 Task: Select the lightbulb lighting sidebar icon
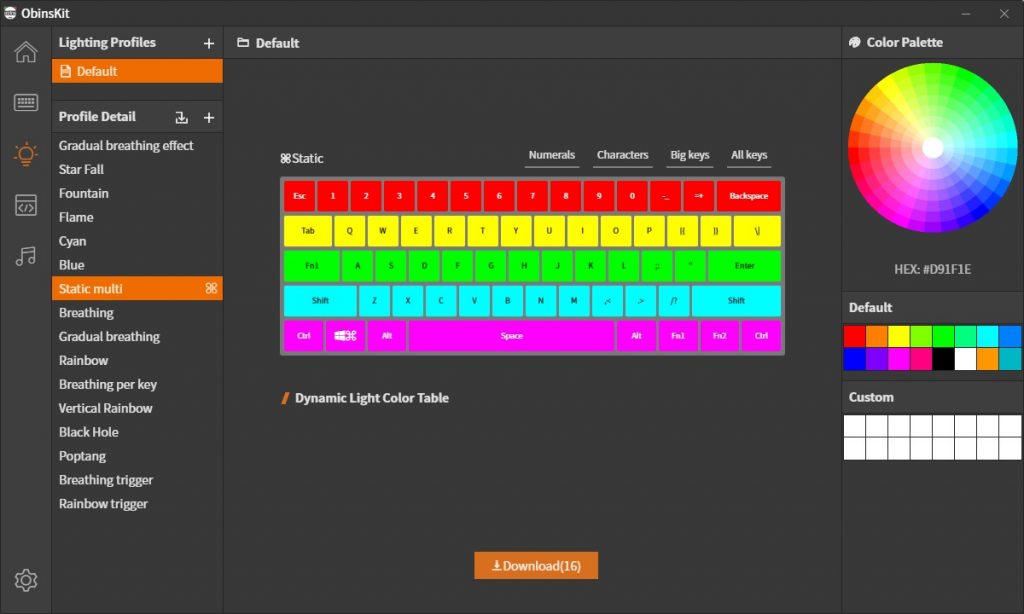(x=26, y=154)
